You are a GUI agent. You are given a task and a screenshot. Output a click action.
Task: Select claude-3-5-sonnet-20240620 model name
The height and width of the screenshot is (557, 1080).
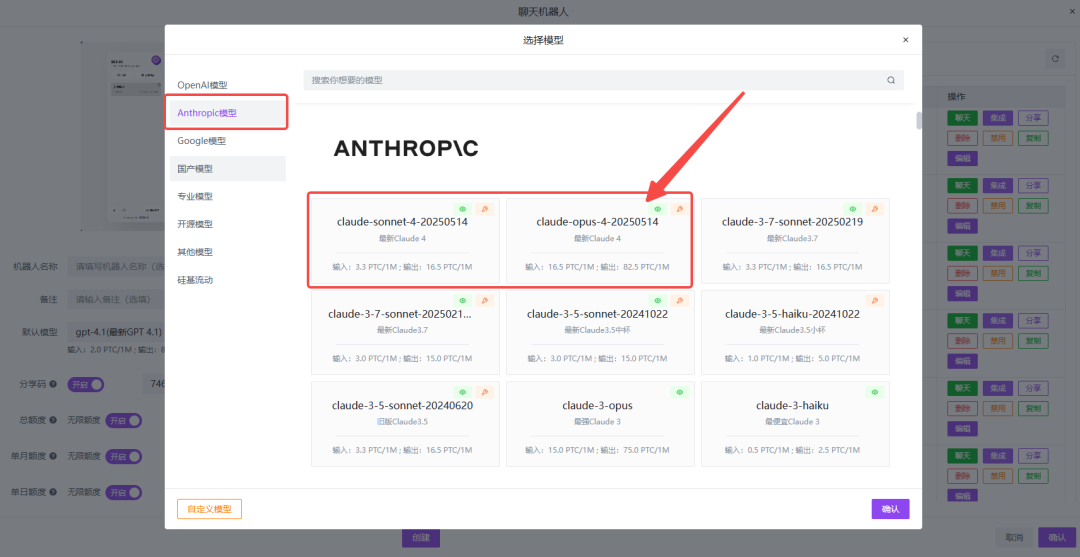coord(402,406)
